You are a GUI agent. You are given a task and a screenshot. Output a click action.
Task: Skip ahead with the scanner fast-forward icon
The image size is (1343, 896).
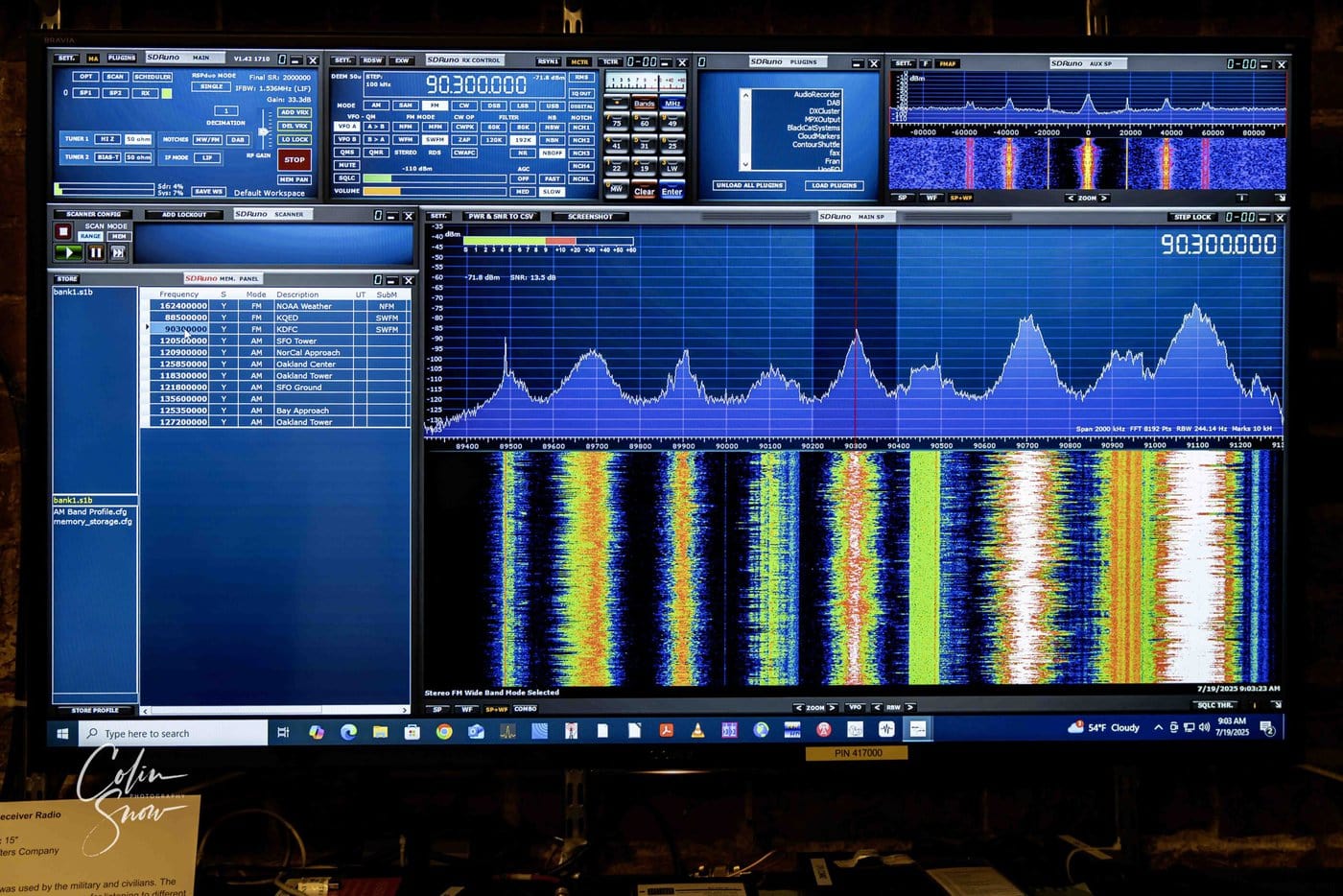tap(118, 252)
